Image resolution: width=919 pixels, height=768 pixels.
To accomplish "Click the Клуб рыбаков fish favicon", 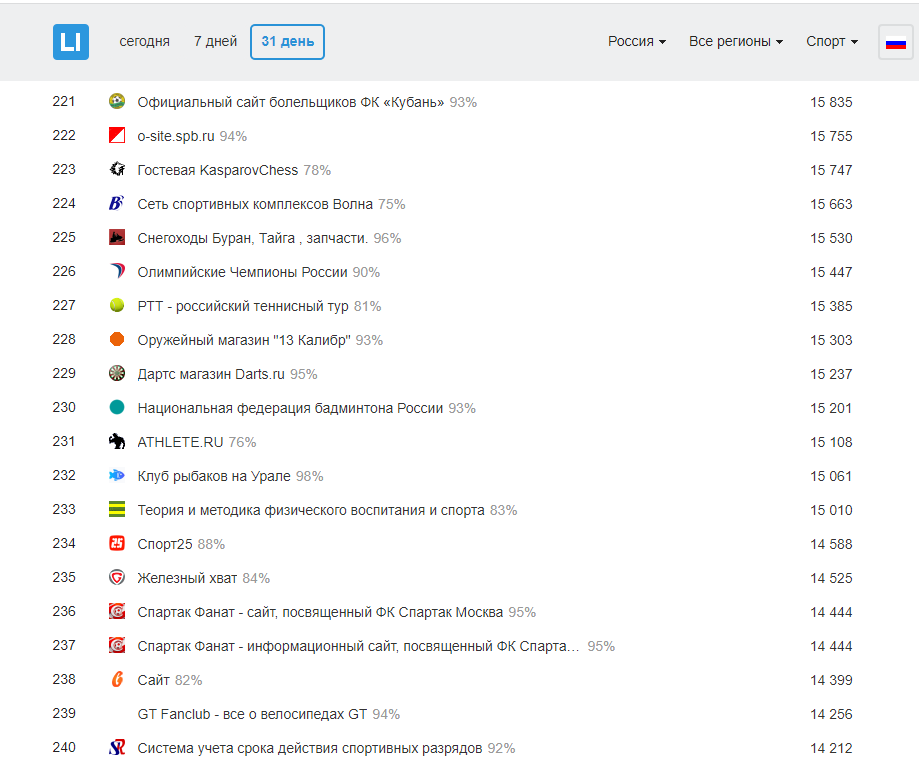I will 117,475.
